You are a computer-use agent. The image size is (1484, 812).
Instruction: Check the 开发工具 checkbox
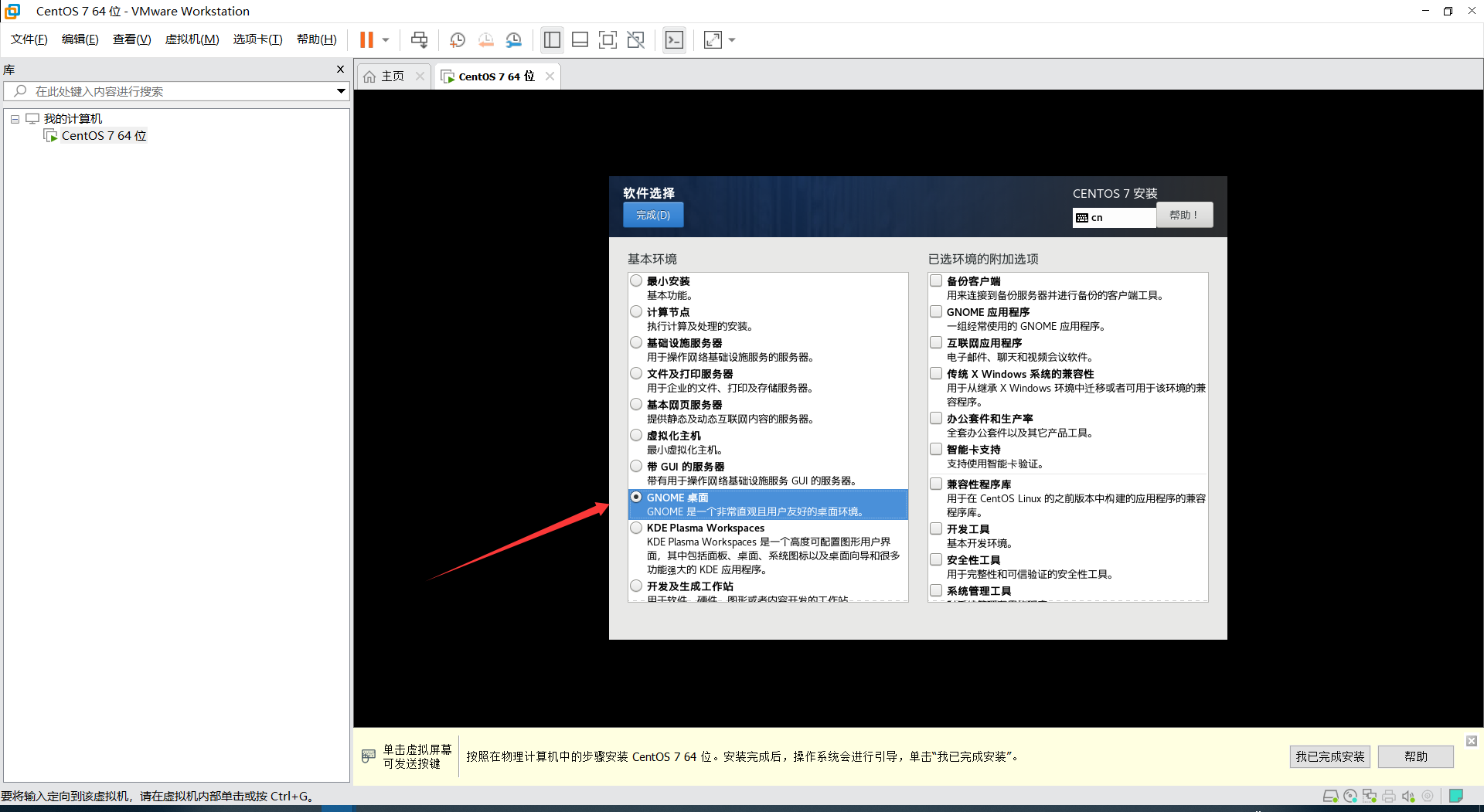[x=936, y=528]
